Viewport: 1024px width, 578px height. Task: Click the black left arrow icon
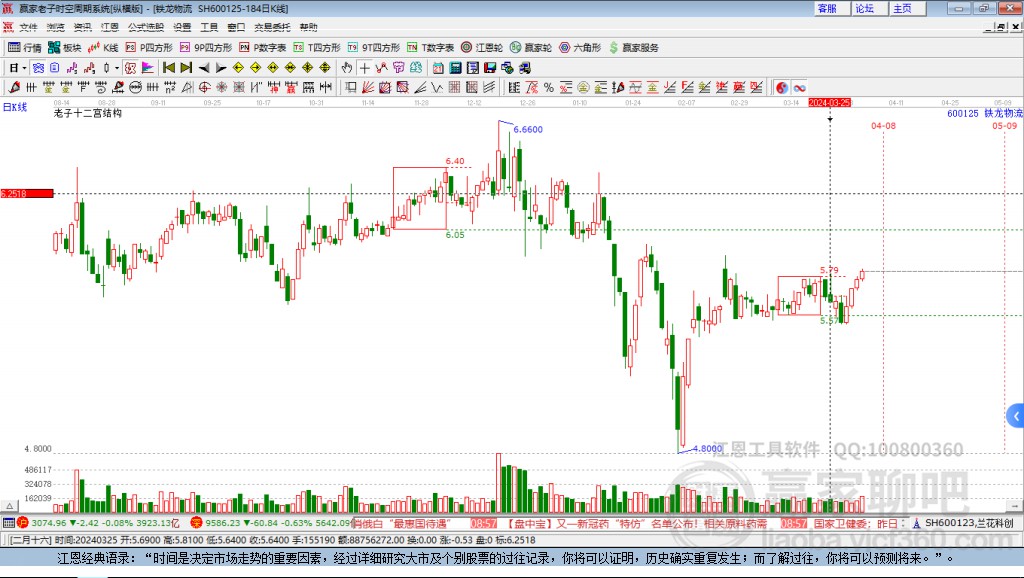[x=204, y=68]
